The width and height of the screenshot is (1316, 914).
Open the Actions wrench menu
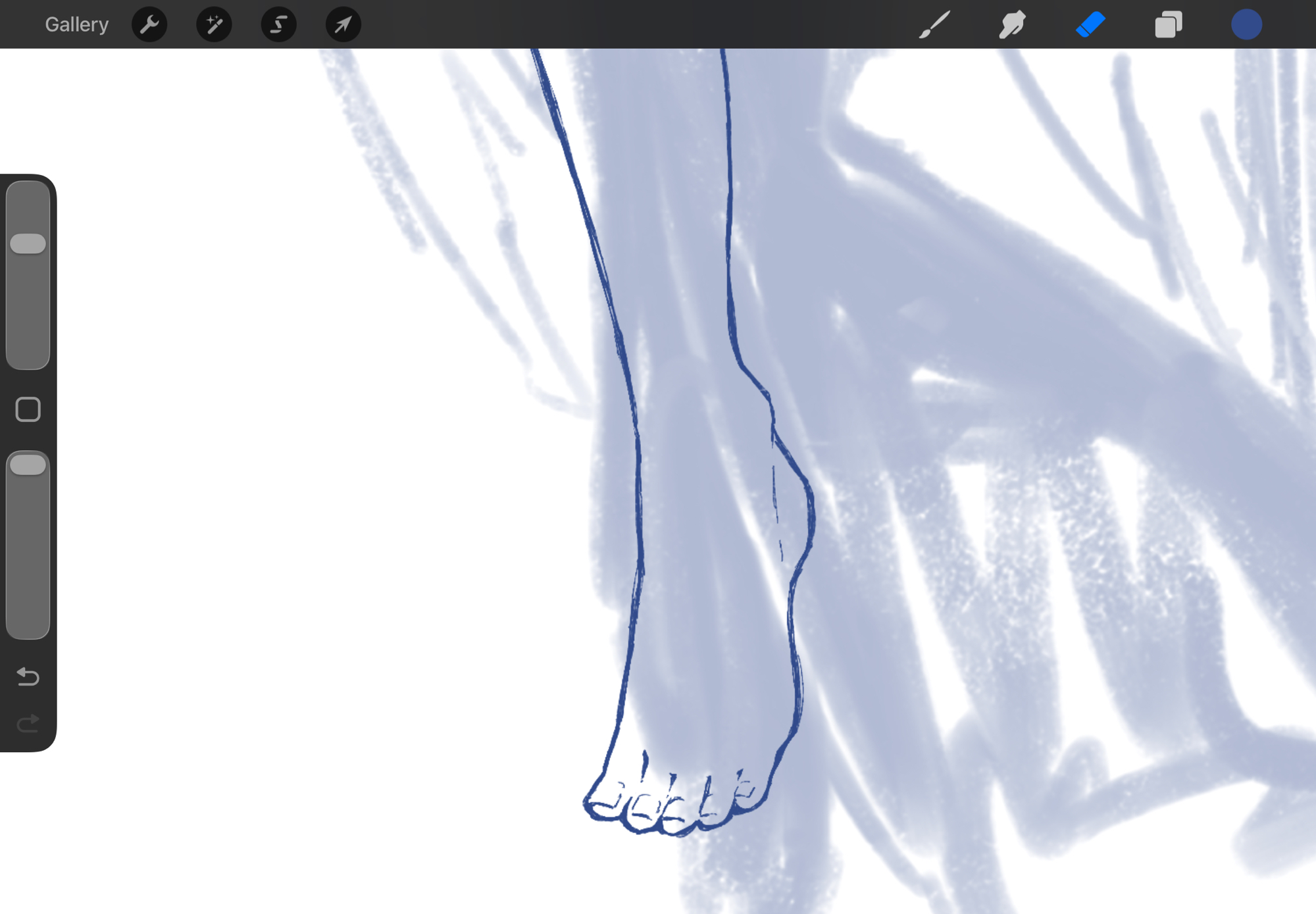tap(149, 25)
